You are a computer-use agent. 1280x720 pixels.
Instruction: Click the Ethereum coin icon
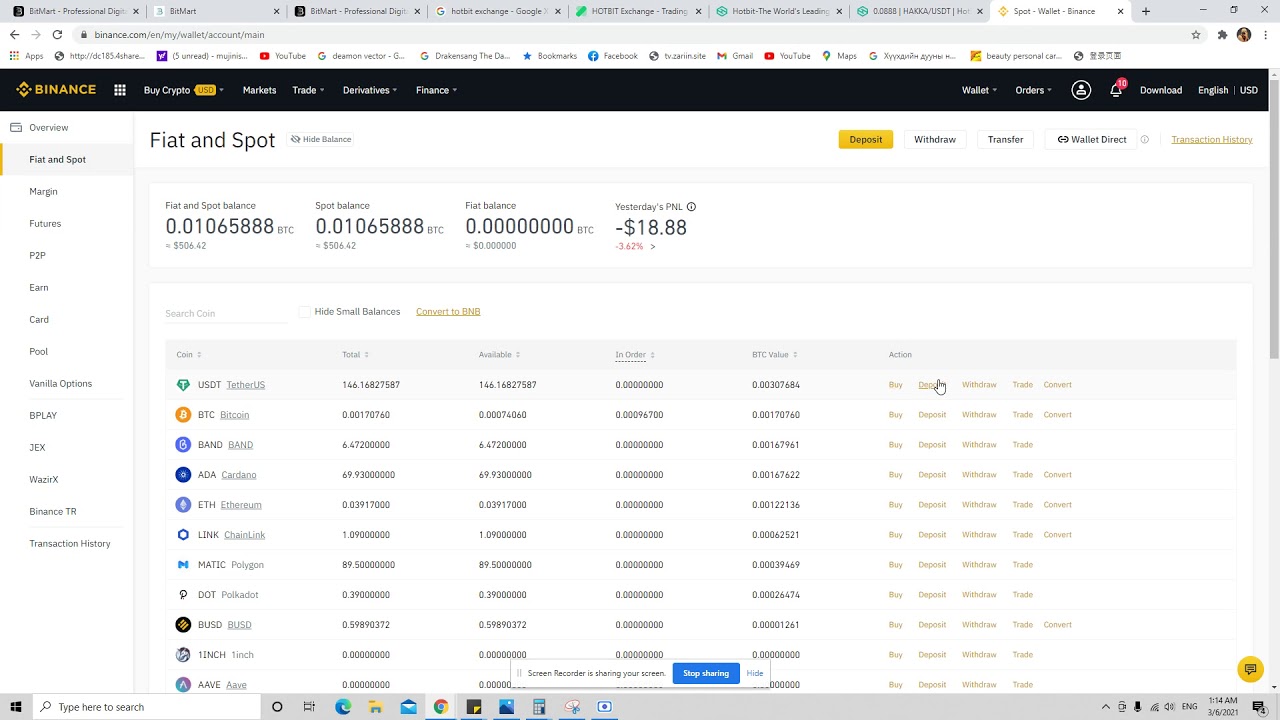point(183,505)
